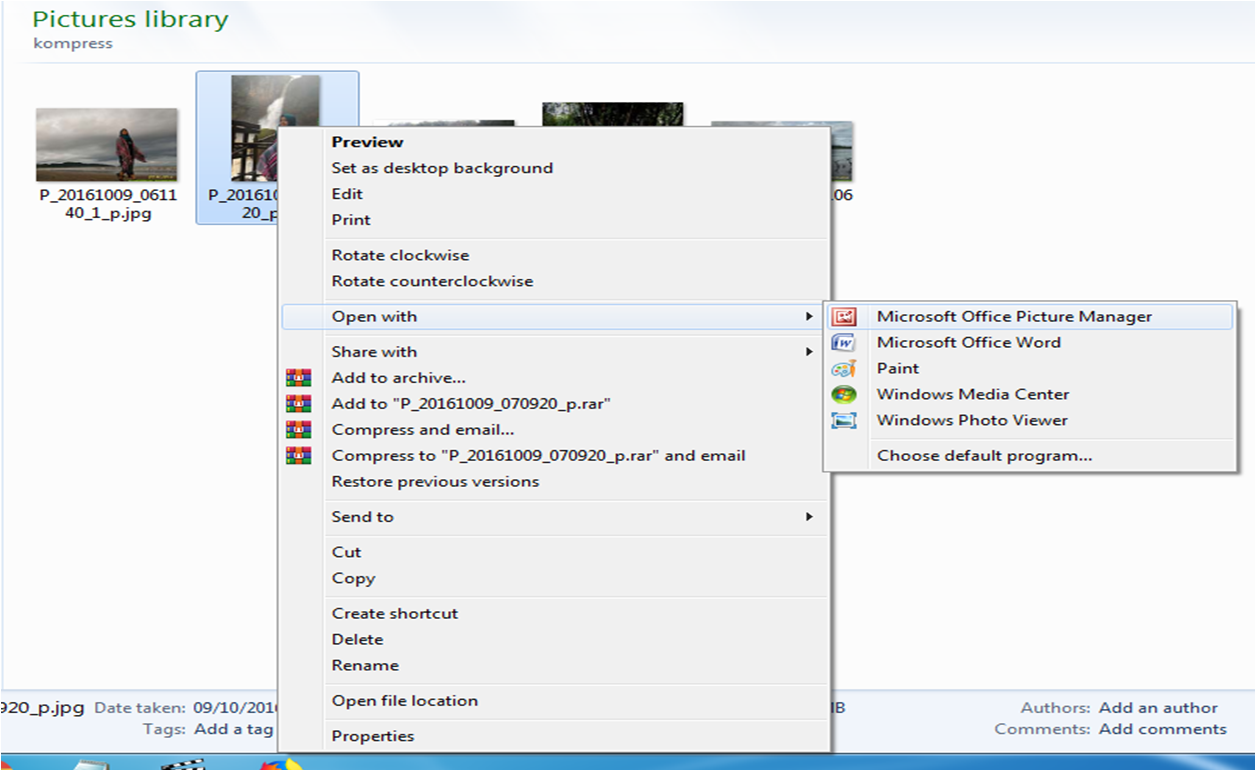The height and width of the screenshot is (771, 1256).
Task: Expand the Share with submenu arrow
Action: (x=809, y=352)
